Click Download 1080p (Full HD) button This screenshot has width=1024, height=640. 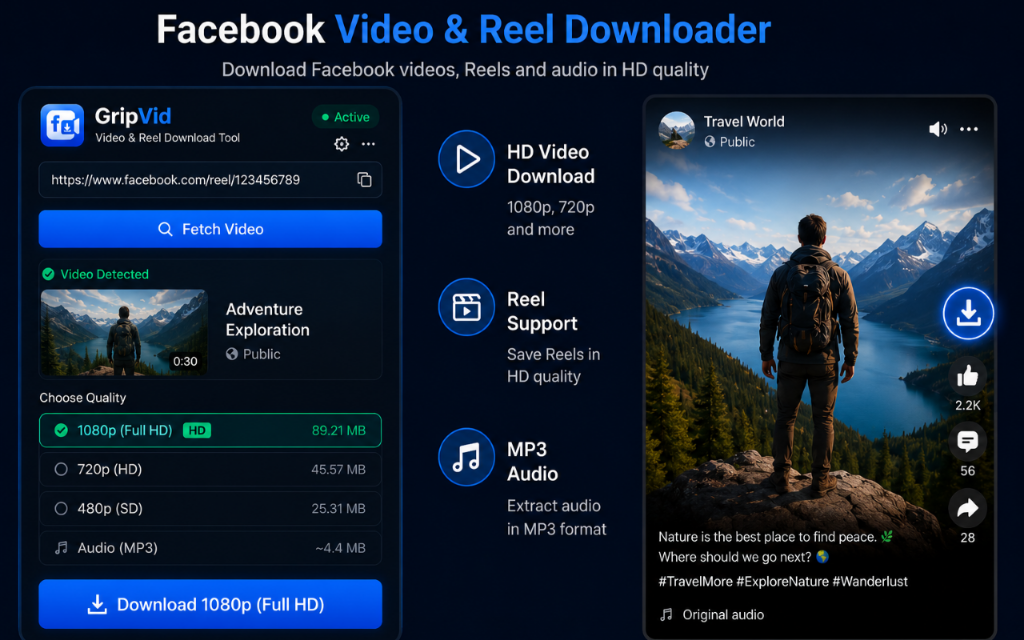point(210,605)
